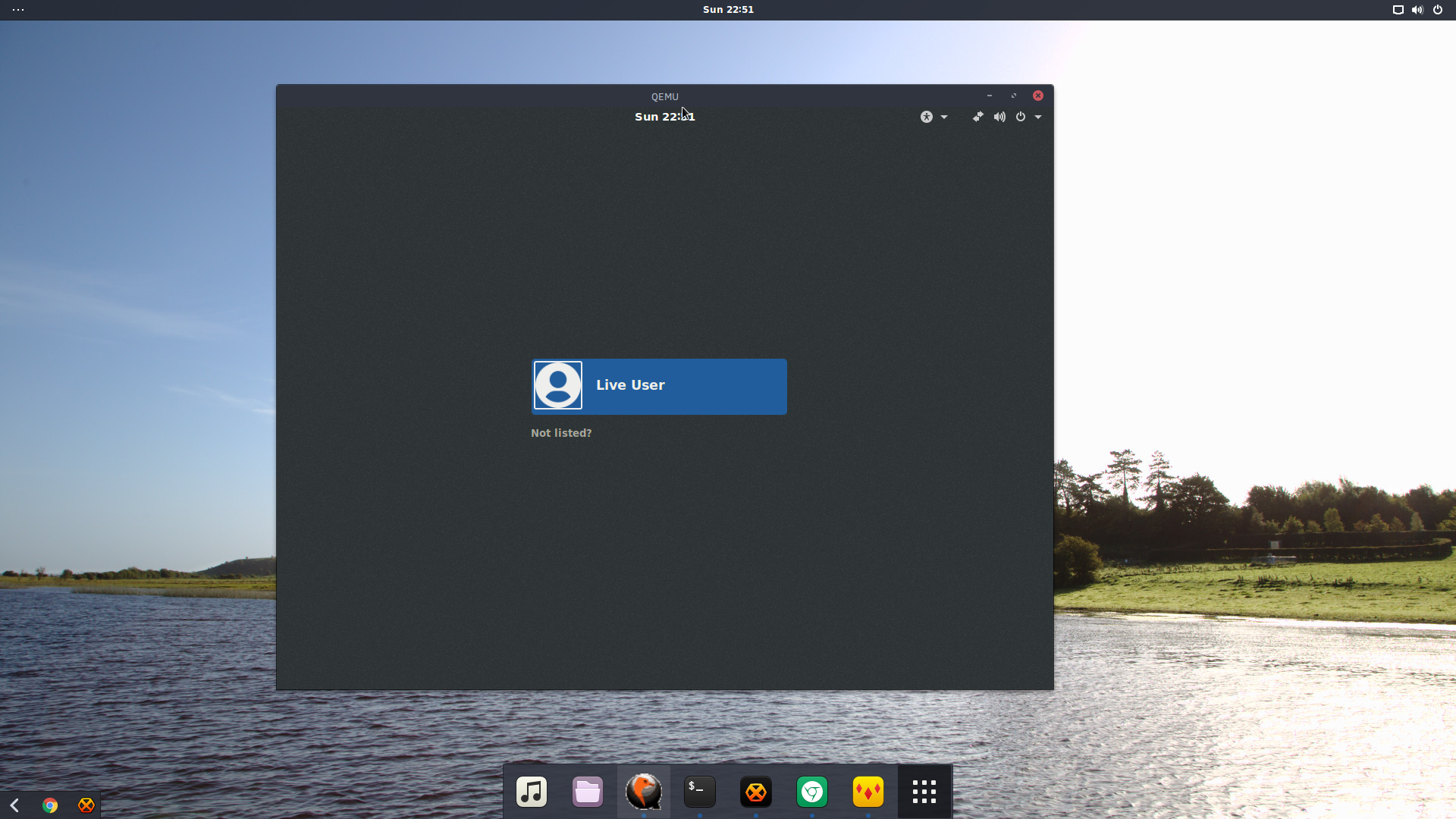The image size is (1456, 819).
Task: Click the Live User avatar picture
Action: click(558, 385)
